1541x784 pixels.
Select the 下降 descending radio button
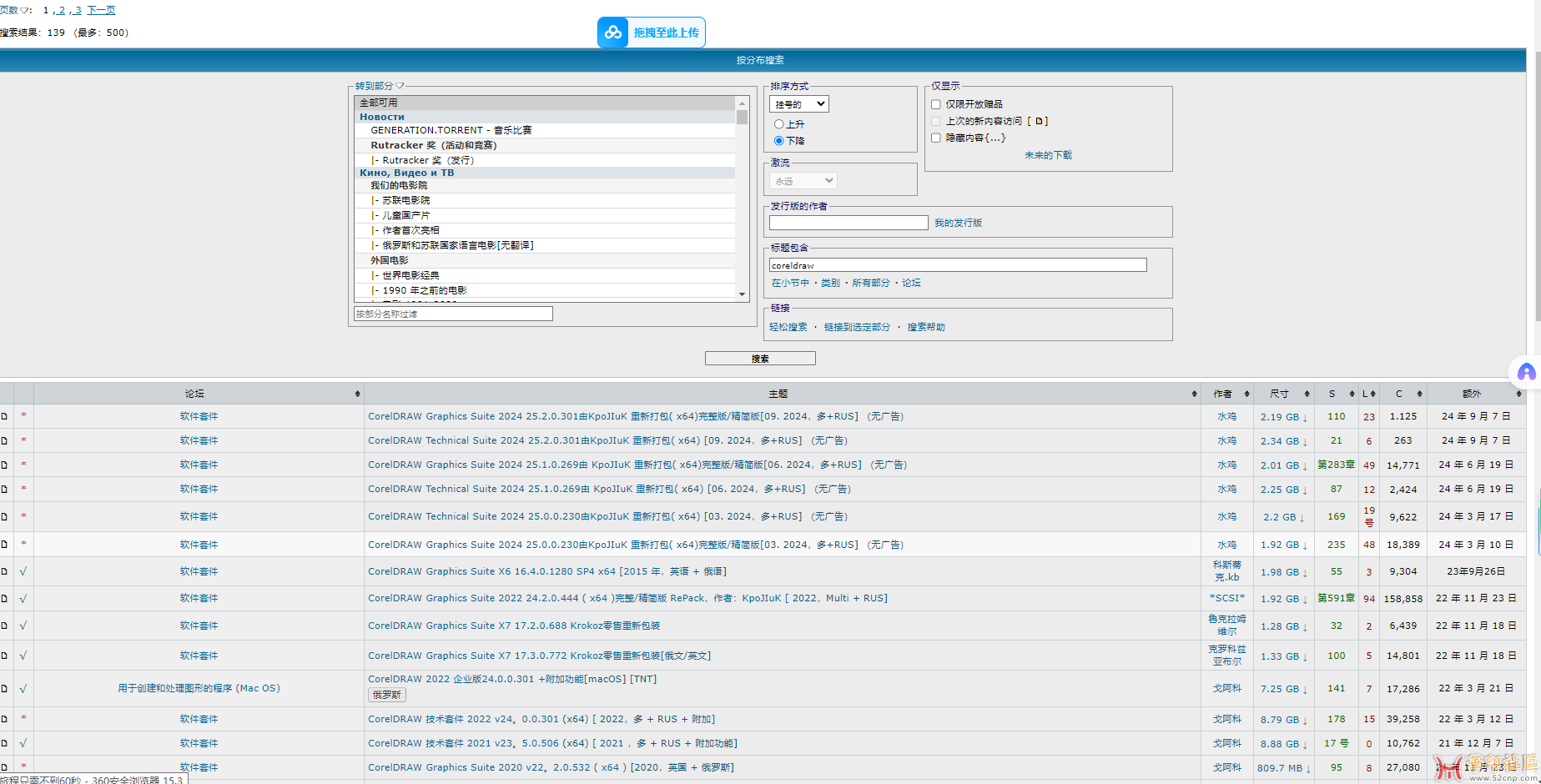coord(779,141)
